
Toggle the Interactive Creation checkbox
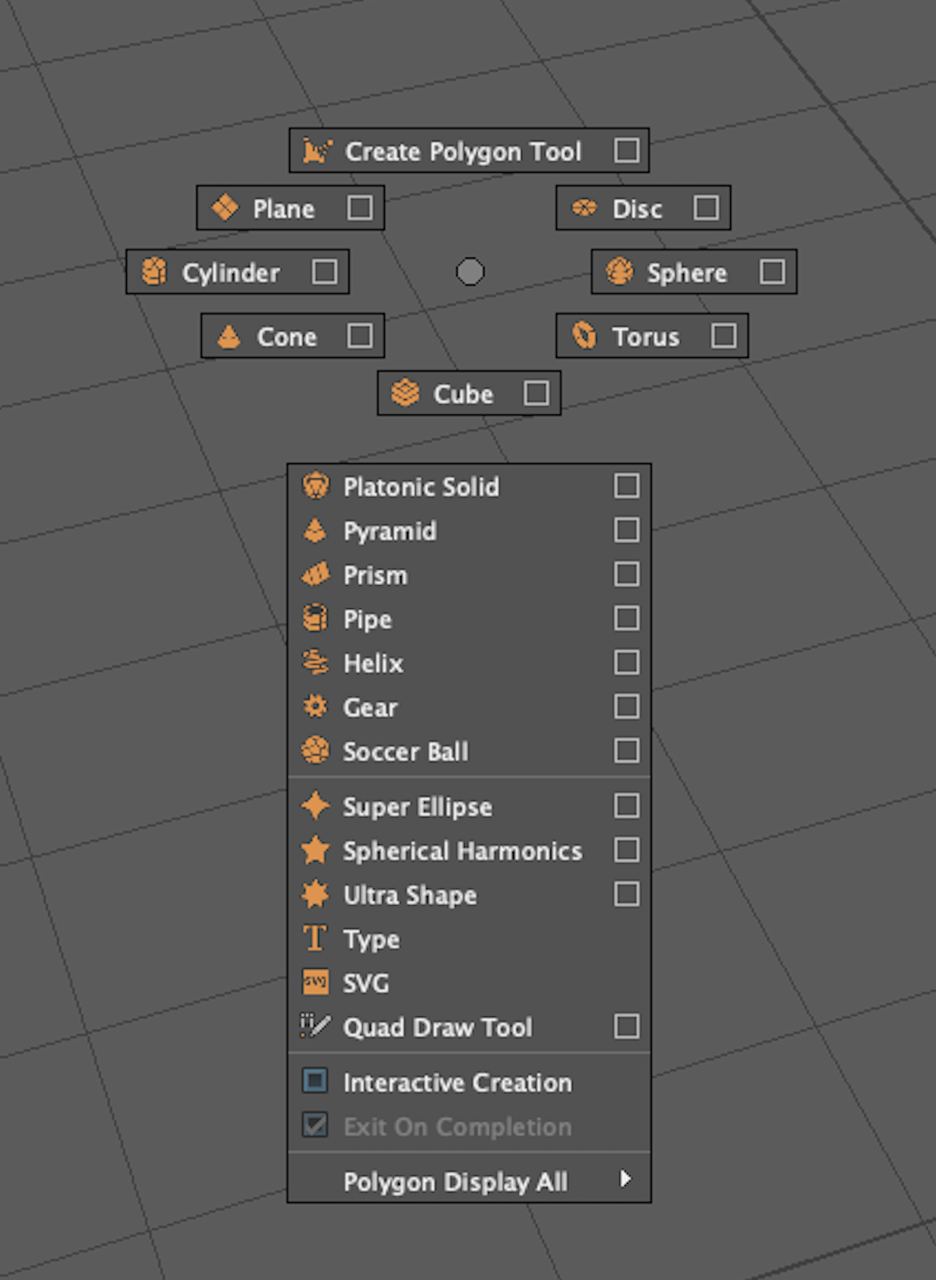tap(315, 1081)
